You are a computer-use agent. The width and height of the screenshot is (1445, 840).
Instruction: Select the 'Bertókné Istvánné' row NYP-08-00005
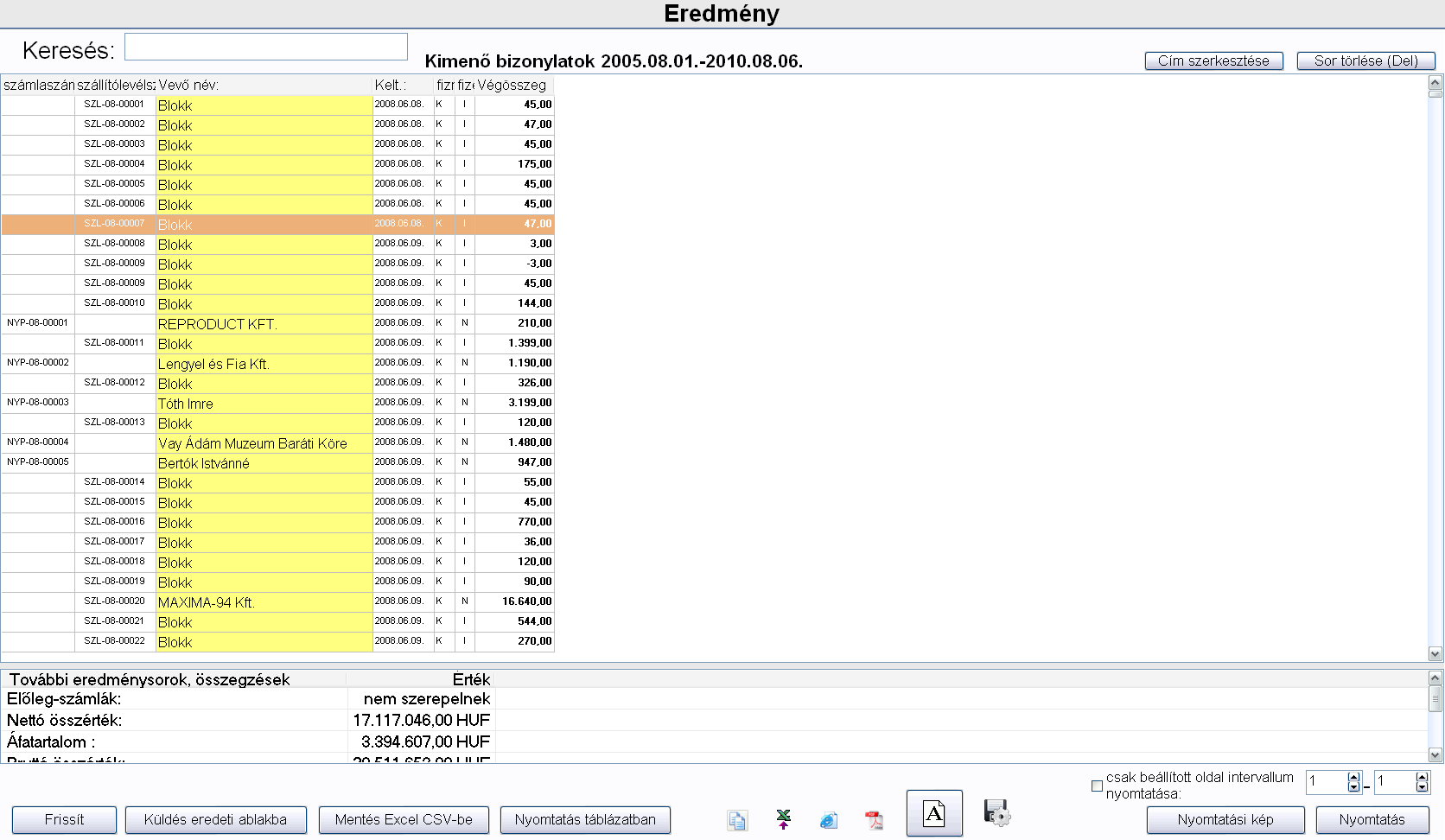277,462
